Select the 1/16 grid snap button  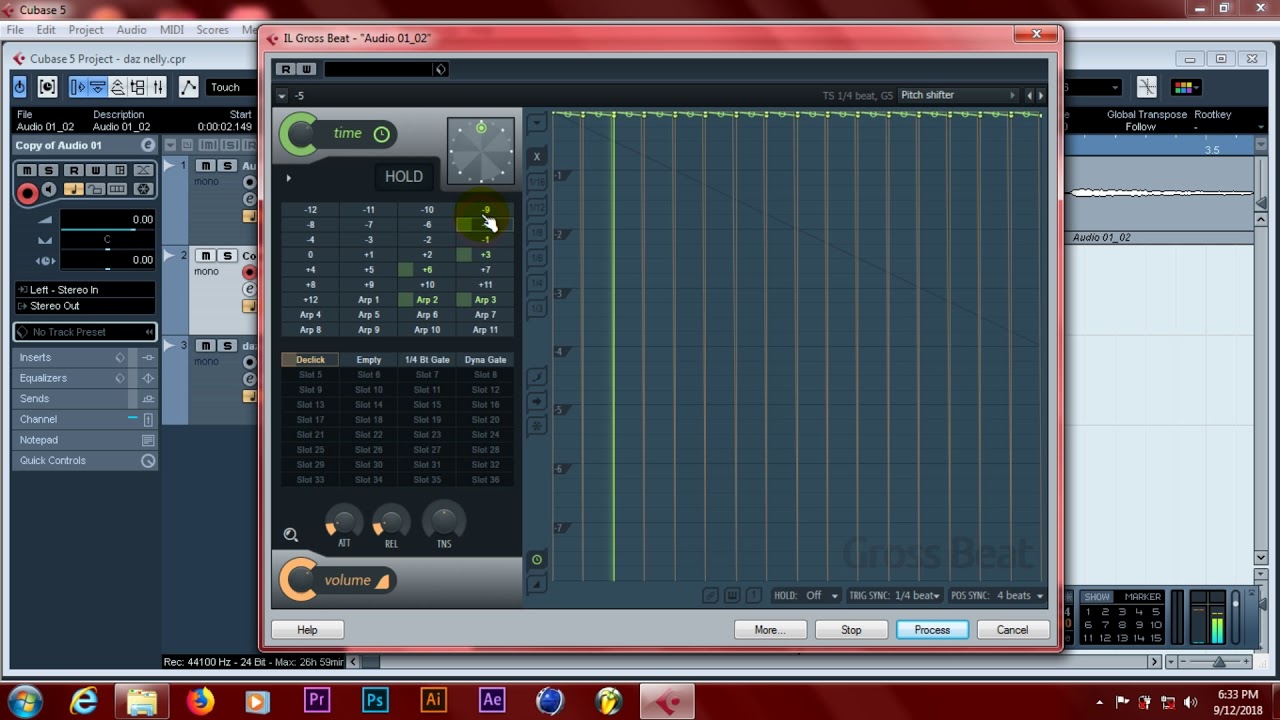pyautogui.click(x=537, y=182)
